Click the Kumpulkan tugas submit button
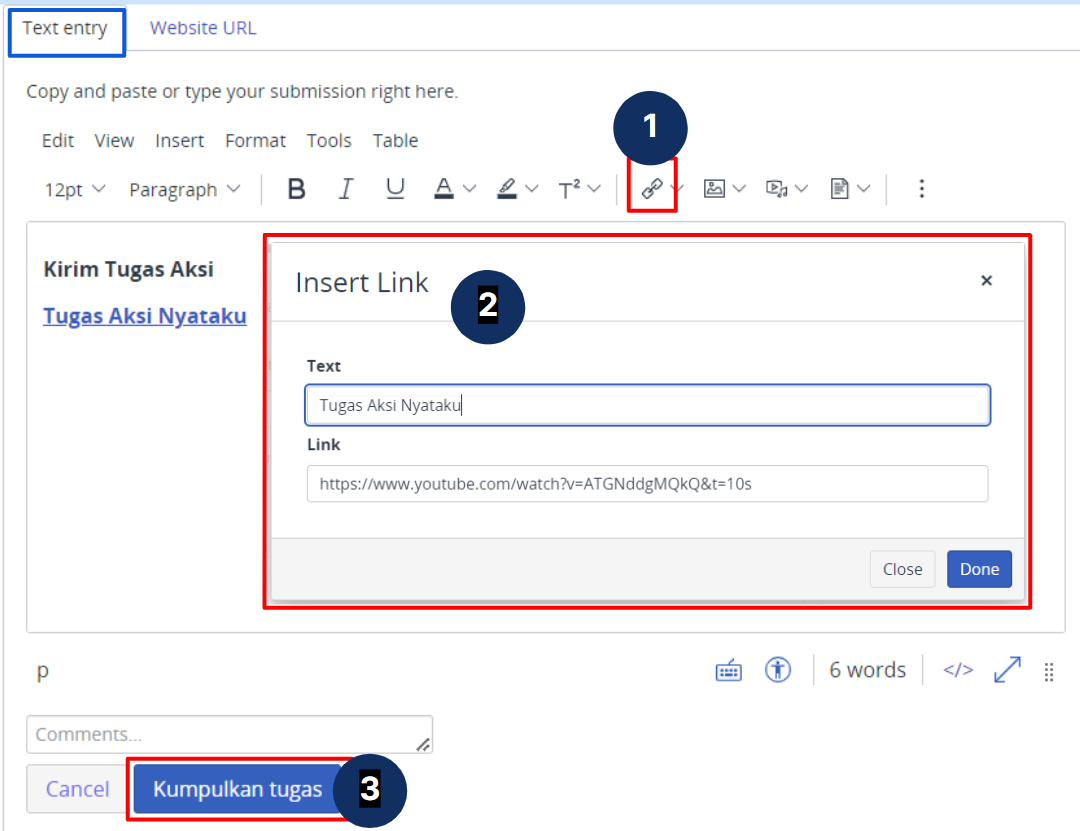Screen dimensions: 1080x831 click(238, 790)
